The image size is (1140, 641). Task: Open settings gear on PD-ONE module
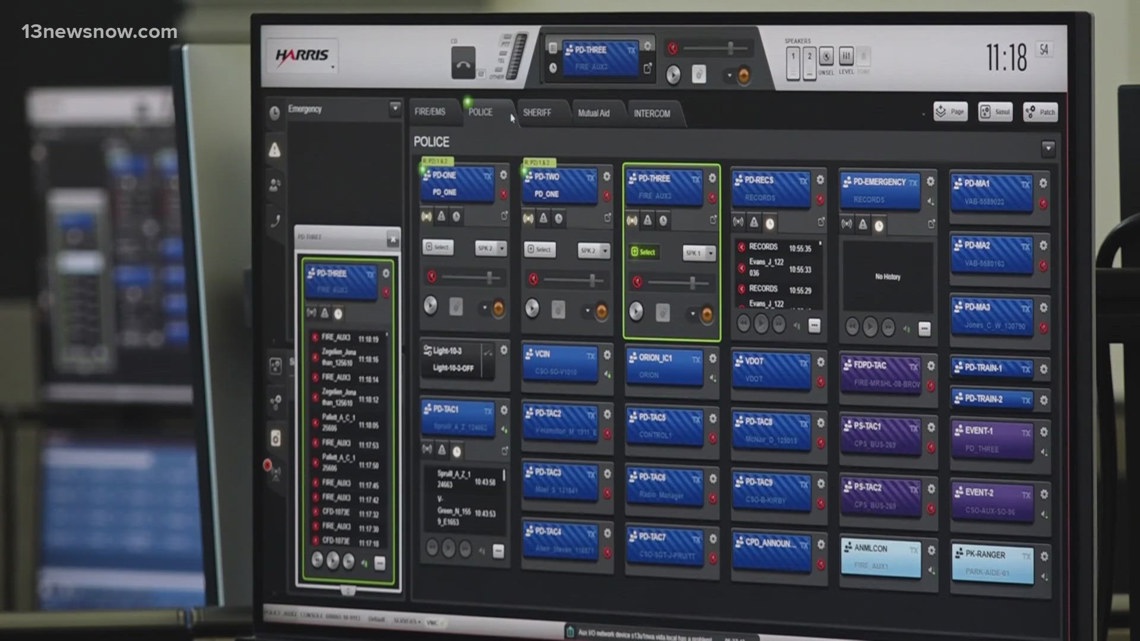tap(502, 174)
